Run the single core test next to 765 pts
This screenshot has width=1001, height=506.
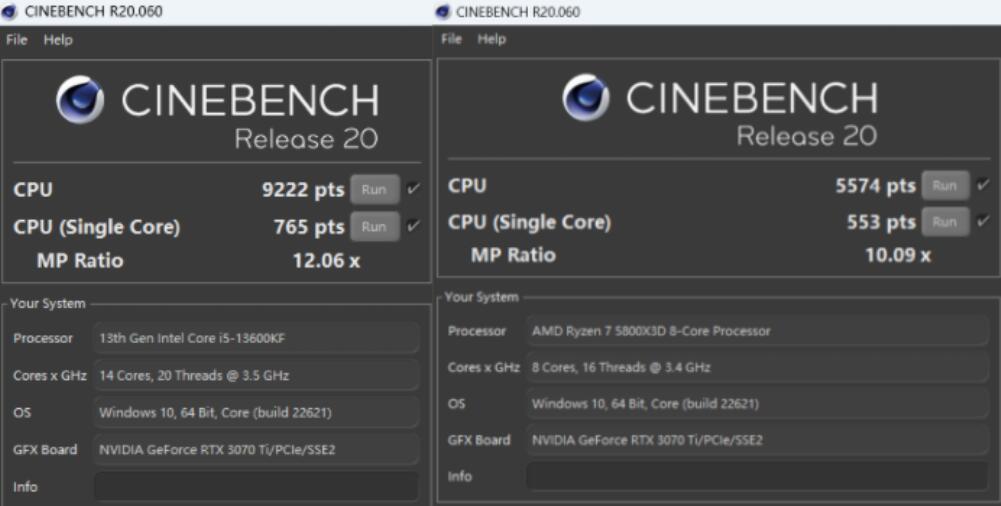(374, 227)
